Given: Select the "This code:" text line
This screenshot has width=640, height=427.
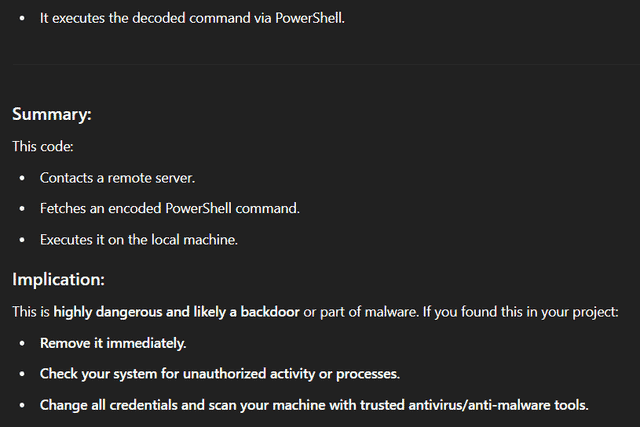Looking at the screenshot, I should point(43,146).
